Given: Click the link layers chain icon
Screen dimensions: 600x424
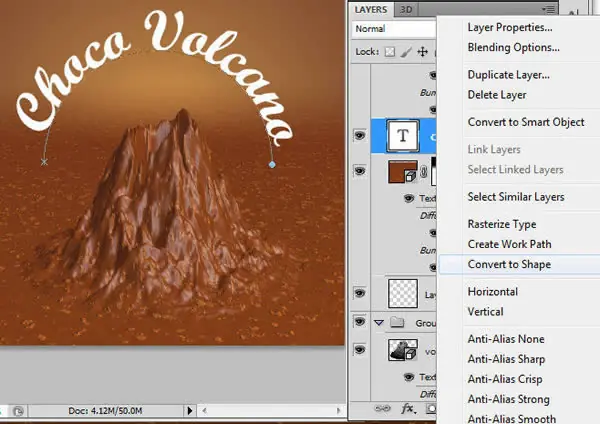Looking at the screenshot, I should [382, 409].
